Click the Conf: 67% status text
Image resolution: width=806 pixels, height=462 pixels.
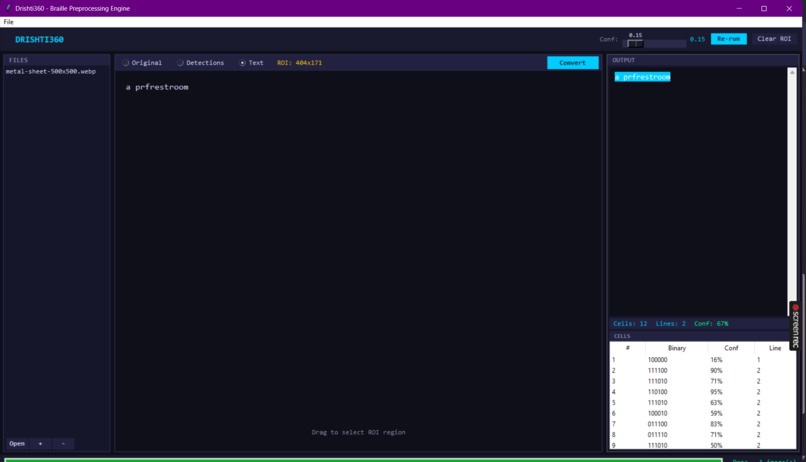711,324
